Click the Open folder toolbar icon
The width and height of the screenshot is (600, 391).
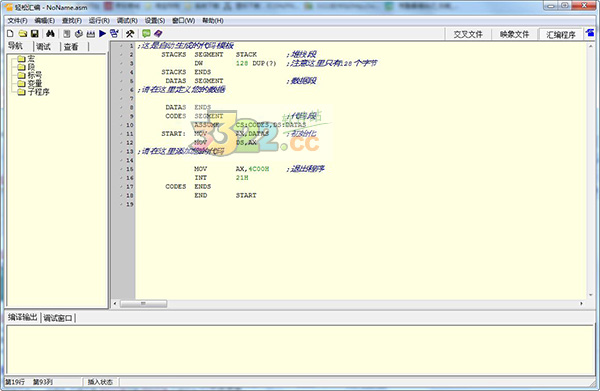(x=23, y=34)
